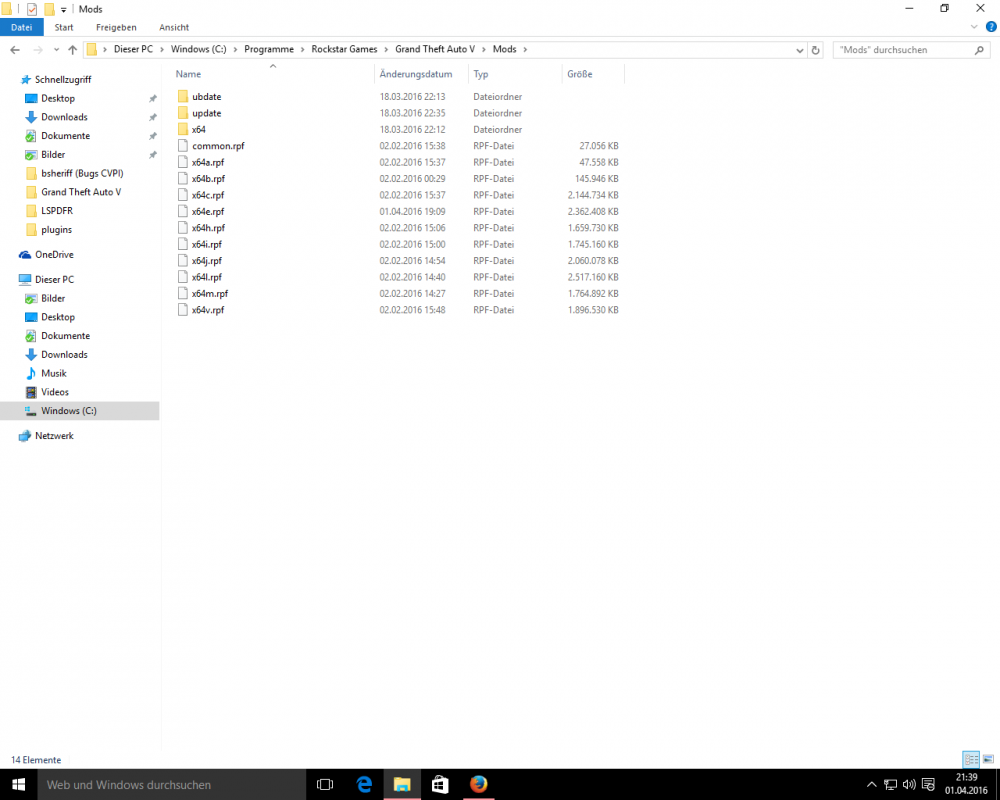Go to Dieser PC in breadcrumb
This screenshot has width=1000, height=800.
coord(133,49)
